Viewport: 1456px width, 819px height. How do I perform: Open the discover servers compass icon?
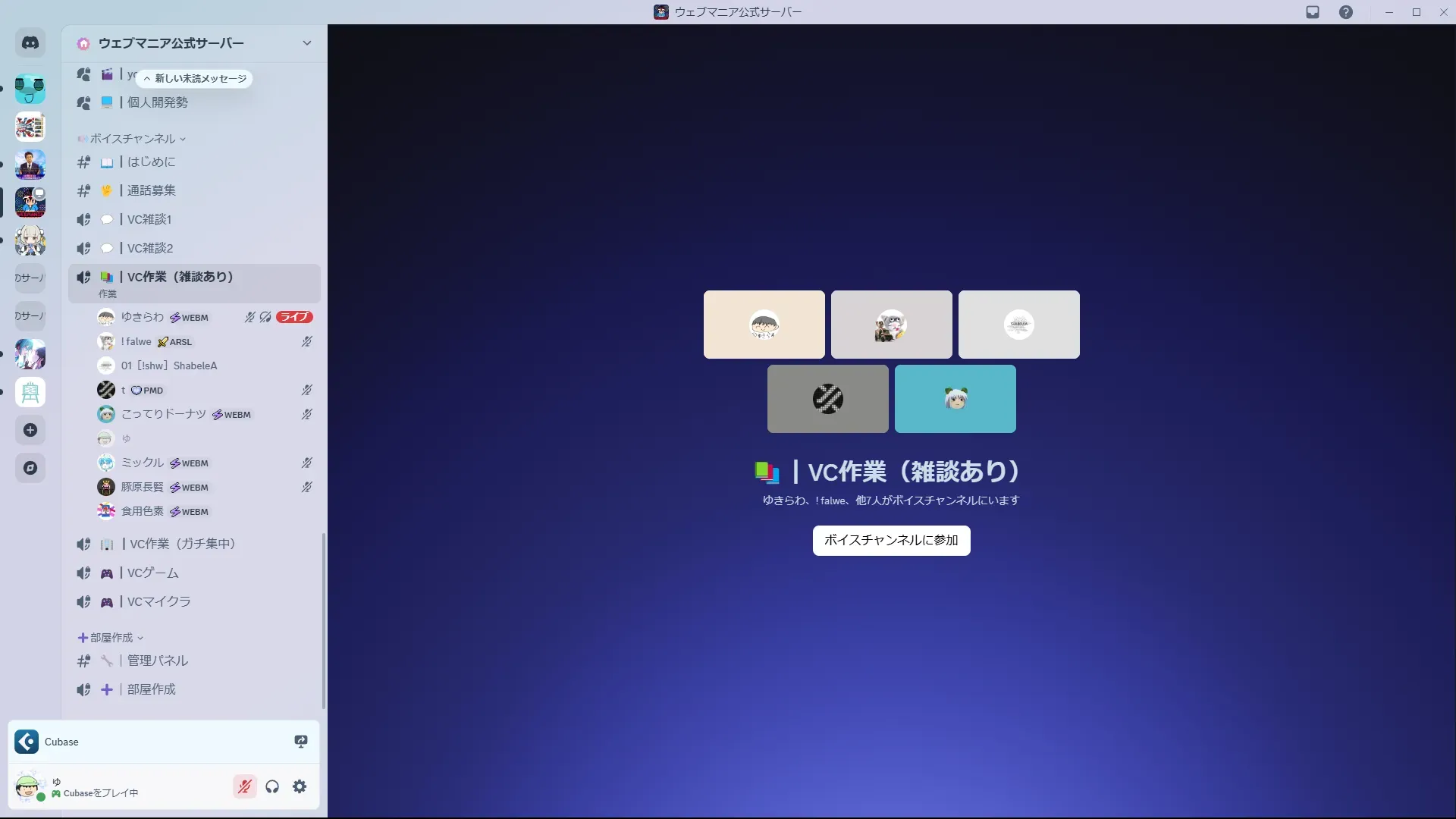point(30,468)
